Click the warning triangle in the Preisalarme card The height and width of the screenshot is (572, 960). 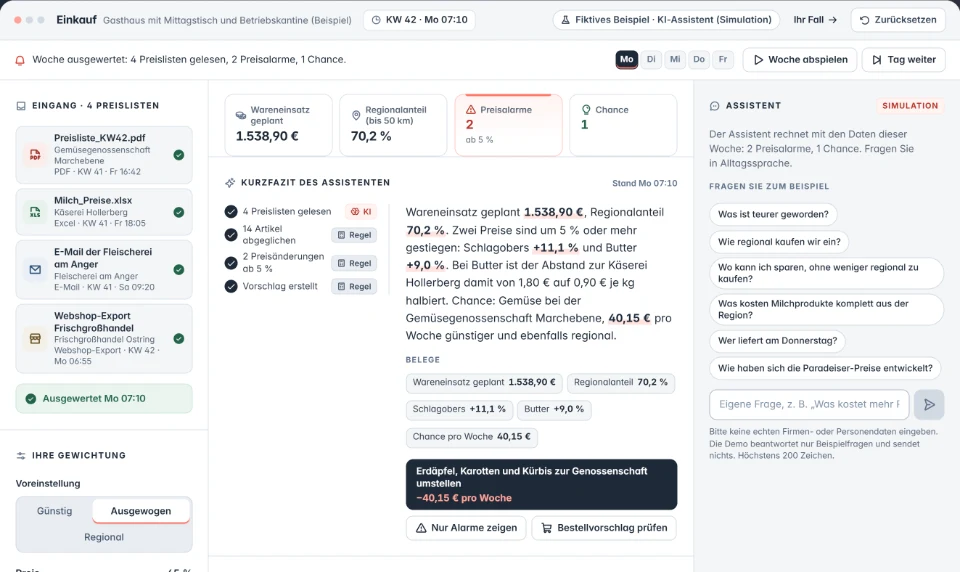471,110
